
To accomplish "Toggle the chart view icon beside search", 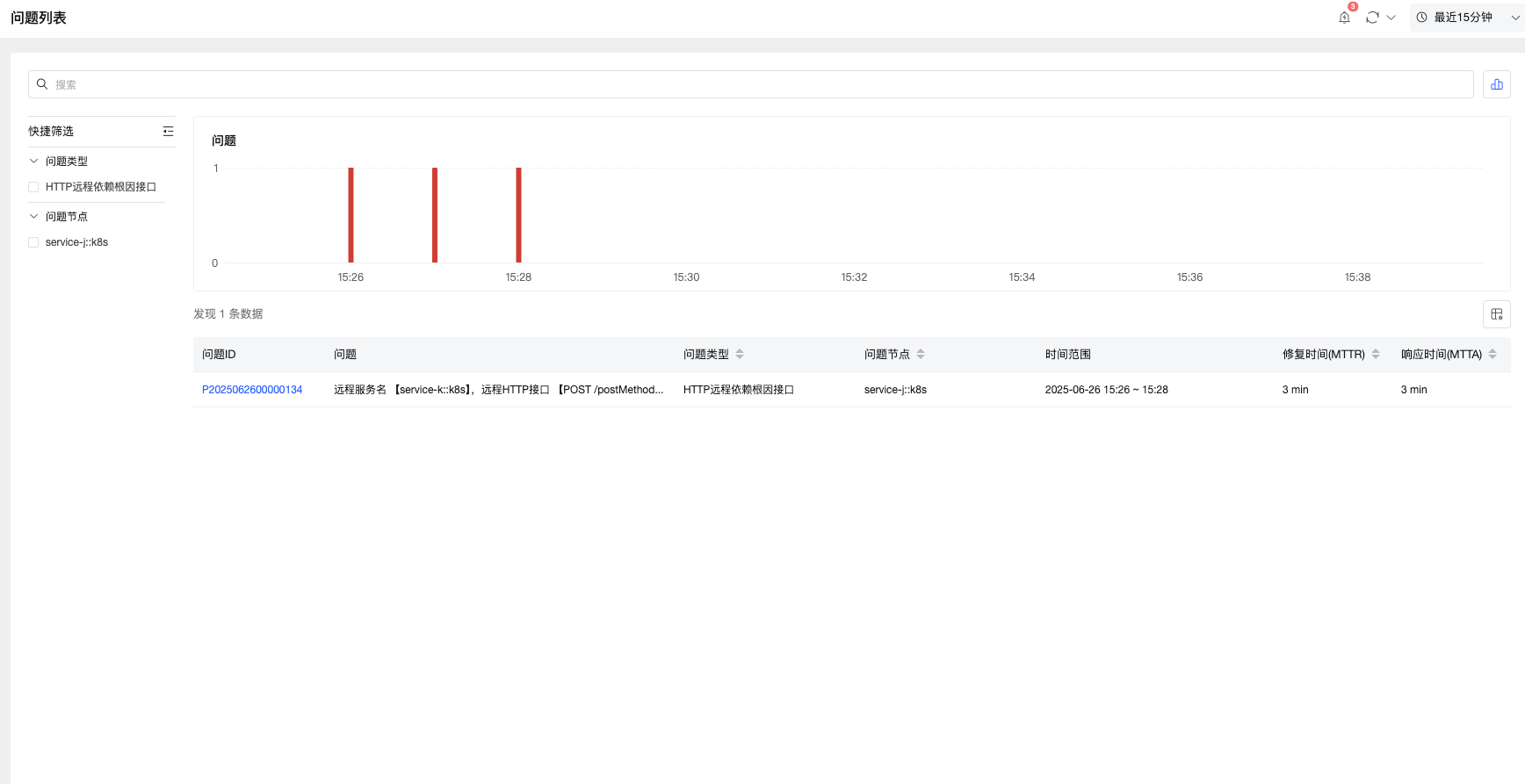I will (x=1497, y=84).
